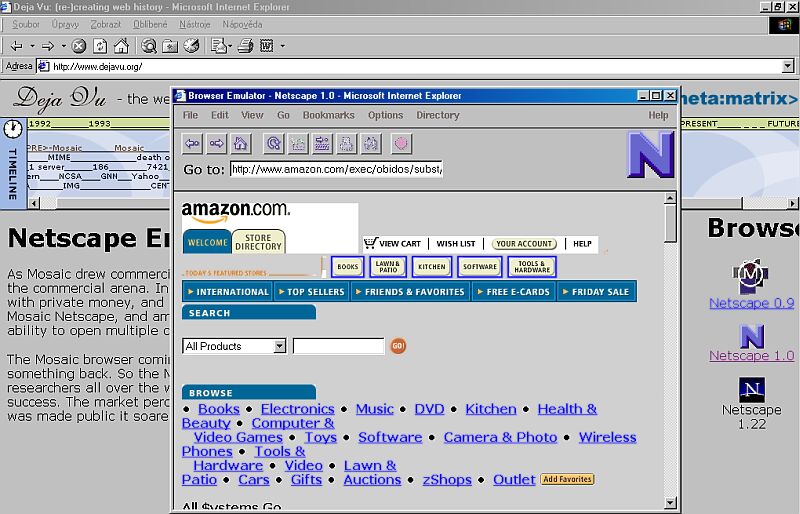This screenshot has width=800, height=514.
Task: Click the Free E-Cards button
Action: [x=513, y=291]
